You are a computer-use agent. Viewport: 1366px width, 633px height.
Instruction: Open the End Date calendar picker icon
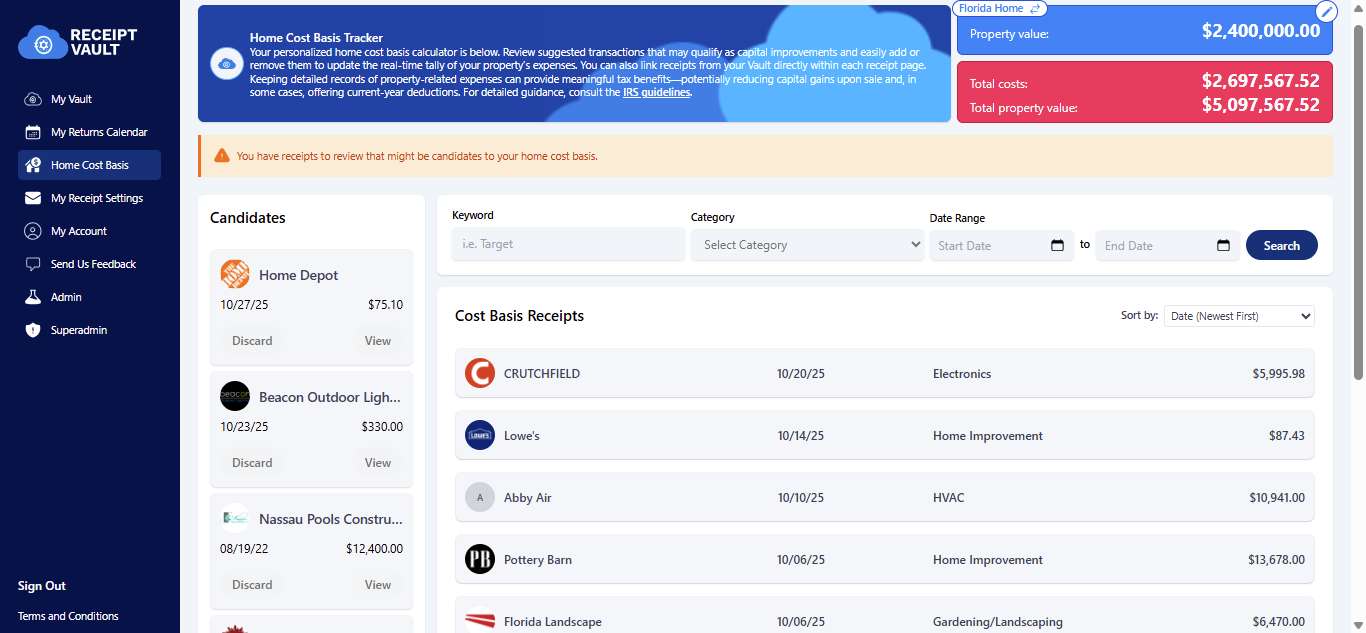tap(1223, 245)
